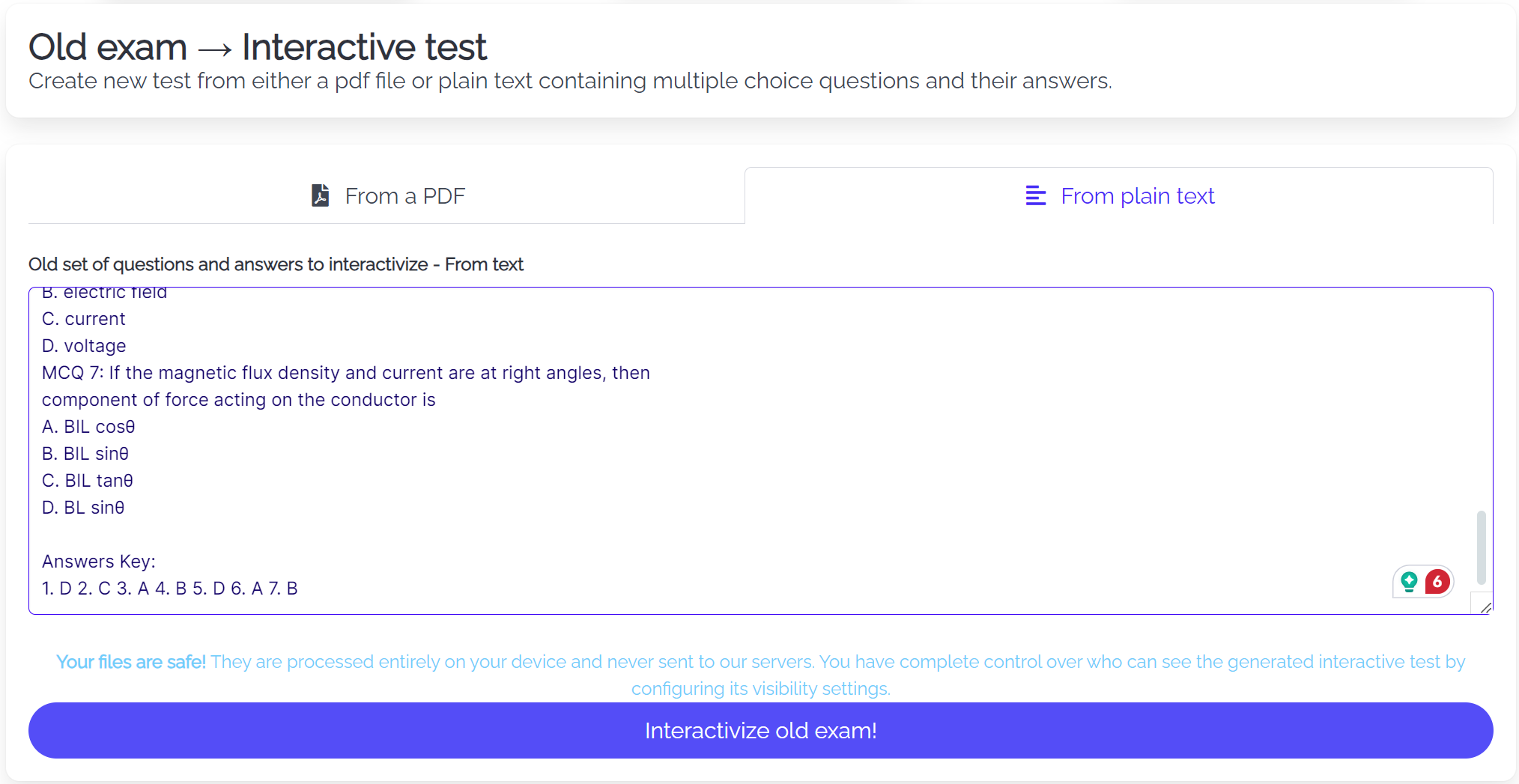Click the Old exam → Interactive test heading
This screenshot has width=1519, height=784.
257,46
